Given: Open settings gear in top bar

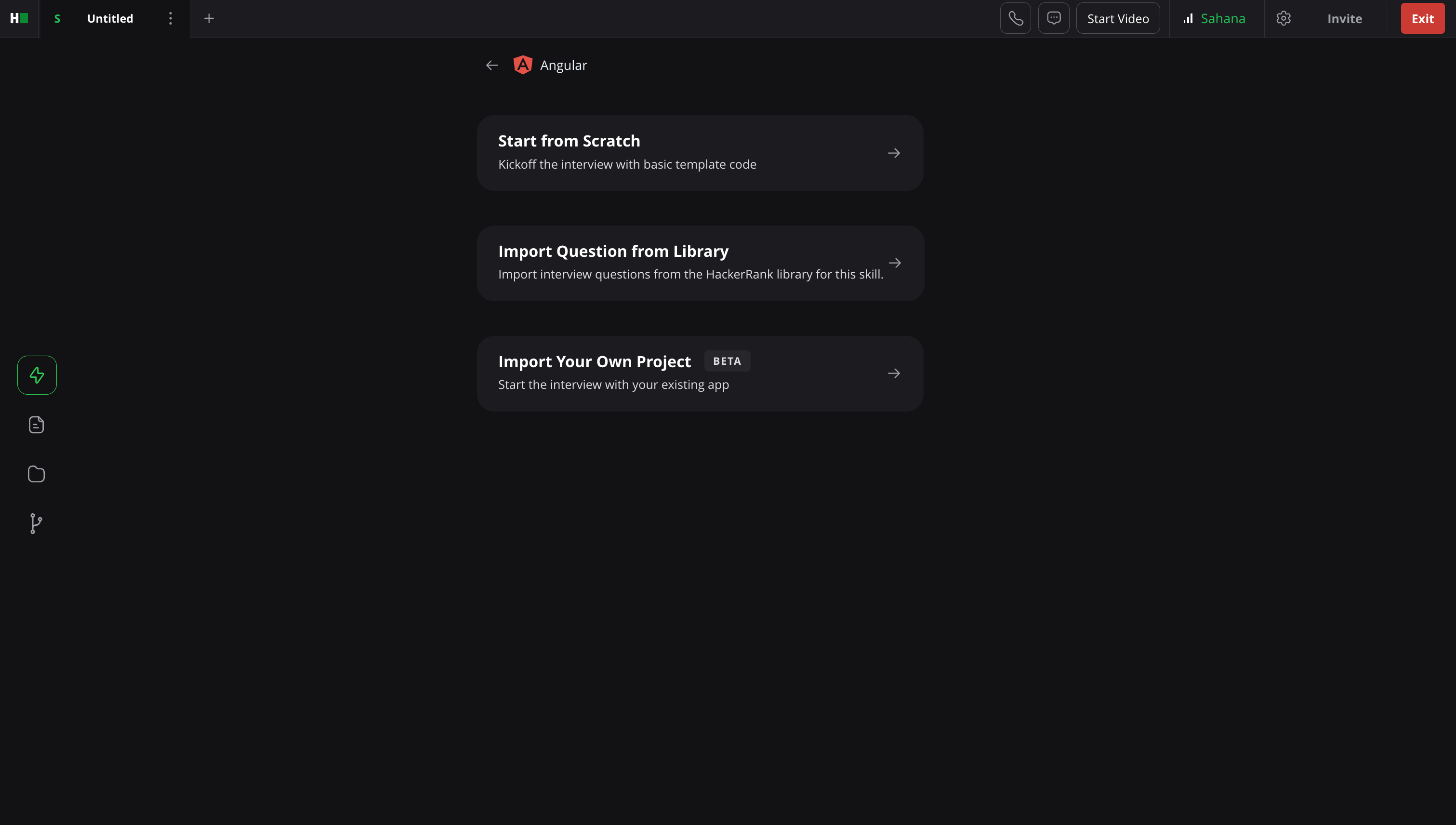Looking at the screenshot, I should 1283,19.
